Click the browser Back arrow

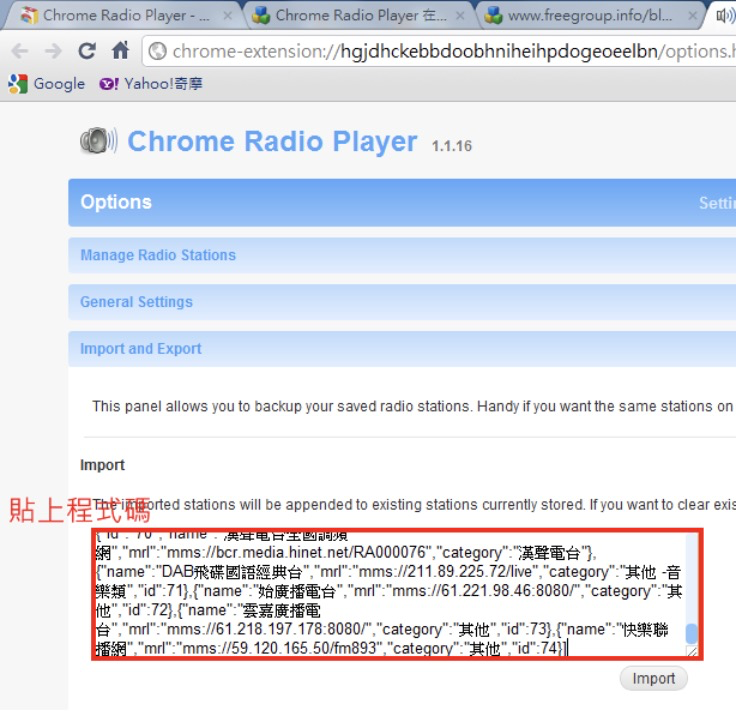click(20, 51)
